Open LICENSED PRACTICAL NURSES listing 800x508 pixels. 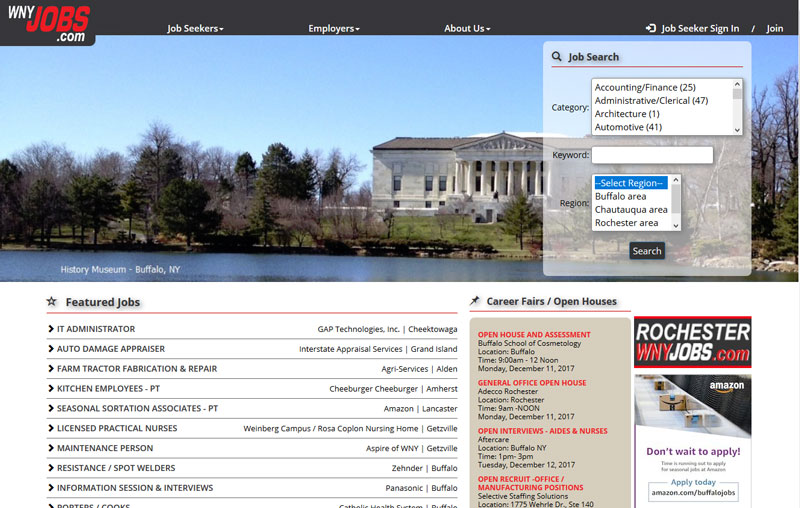tap(117, 428)
